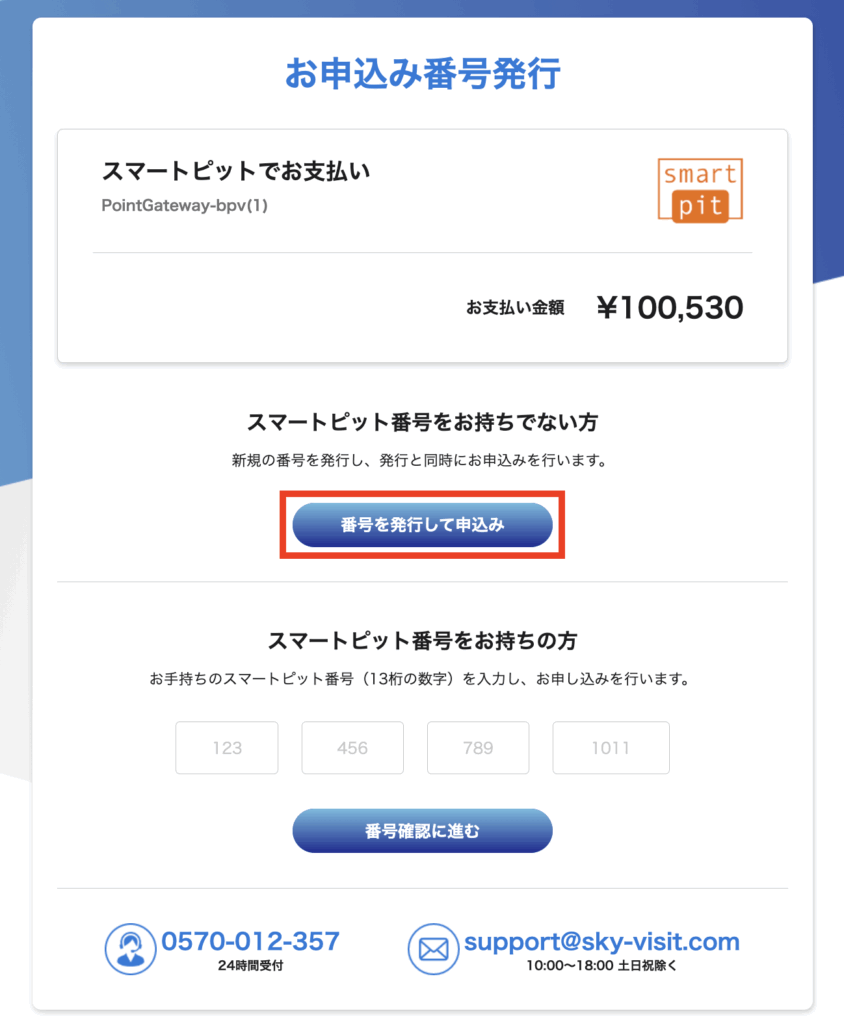Click the 10:00〜18:00 土日祝除く hours text
The width and height of the screenshot is (844, 1024).
[602, 965]
